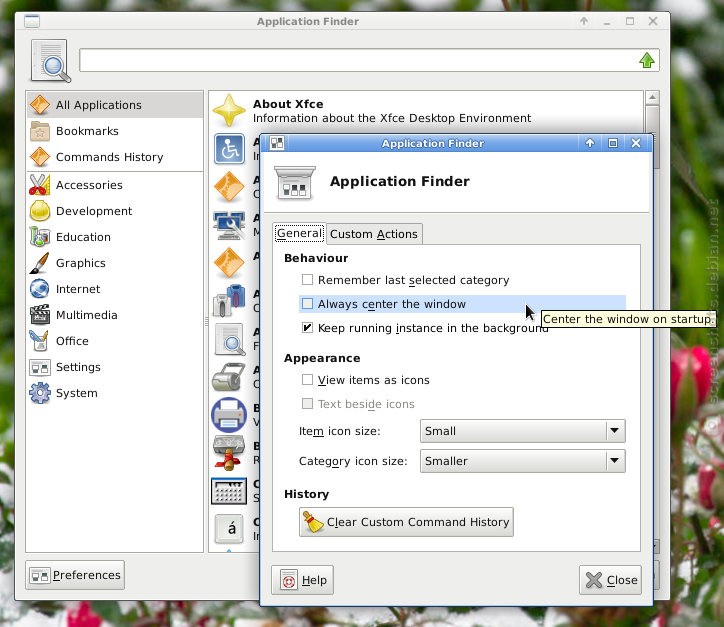
Task: Click the System gear icon
Action: [x=40, y=393]
